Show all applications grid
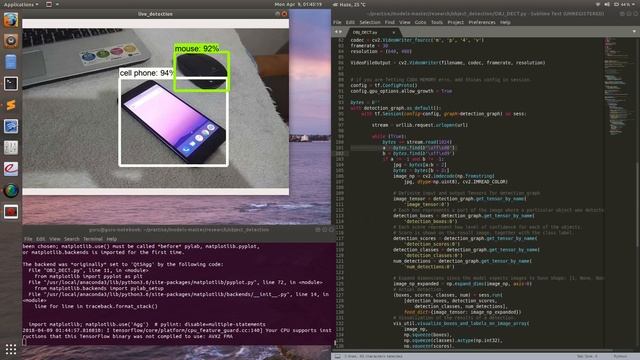 coord(11,349)
